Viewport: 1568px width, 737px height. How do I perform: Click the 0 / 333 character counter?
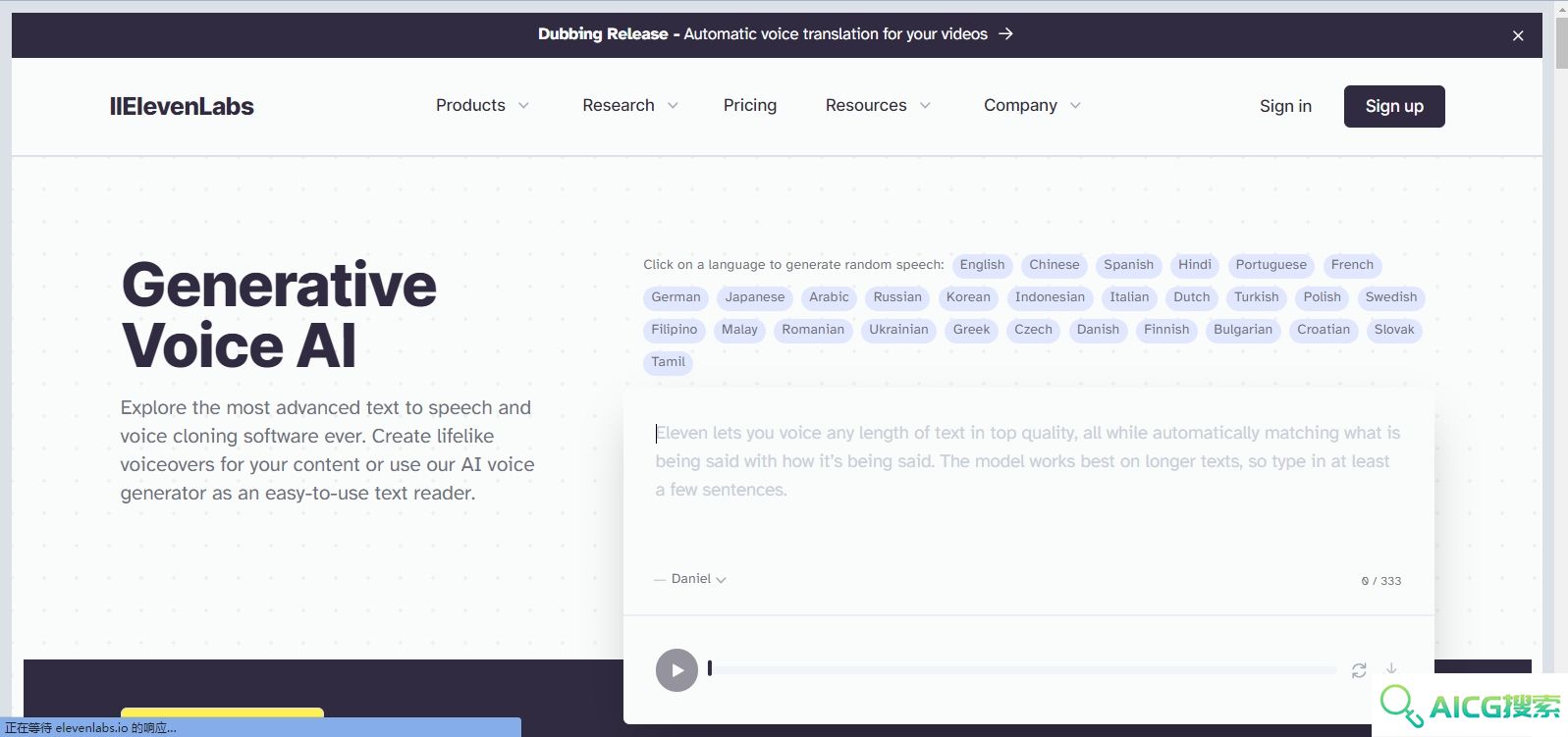pyautogui.click(x=1381, y=581)
